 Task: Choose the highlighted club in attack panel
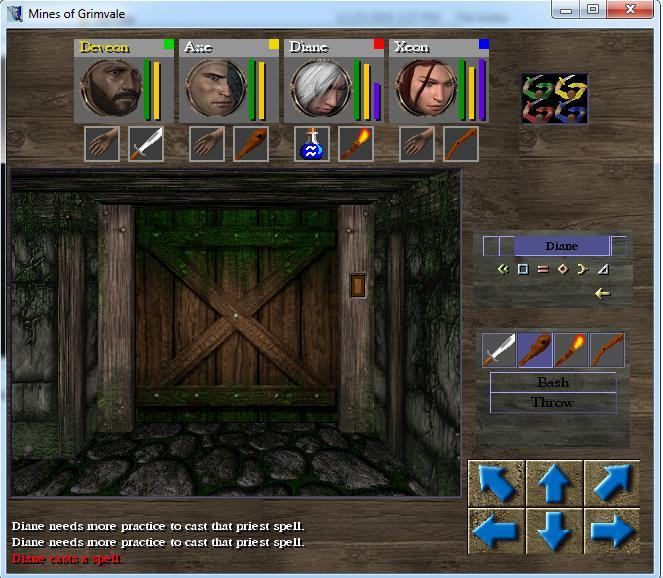click(x=535, y=350)
